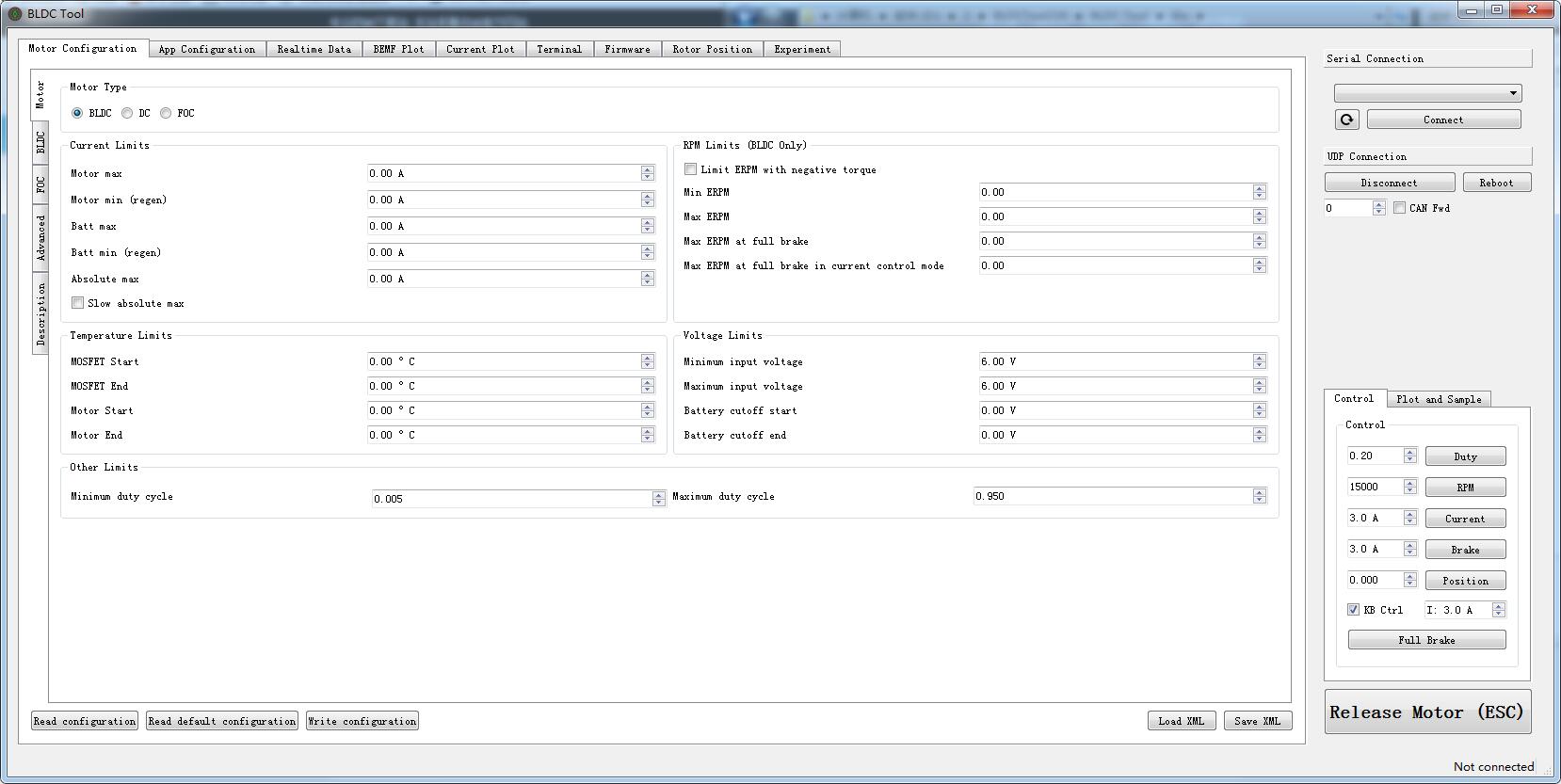Click the MOSFET Start stepper arrows
Screen dimensions: 1561x784
pos(648,361)
